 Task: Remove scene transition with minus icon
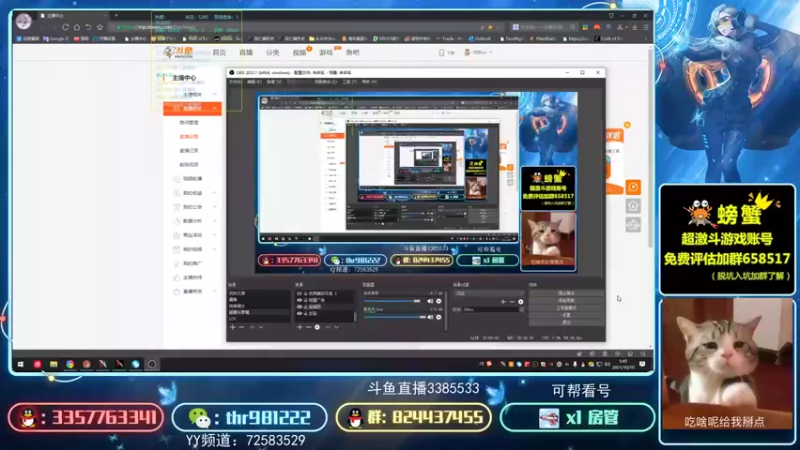[512, 302]
